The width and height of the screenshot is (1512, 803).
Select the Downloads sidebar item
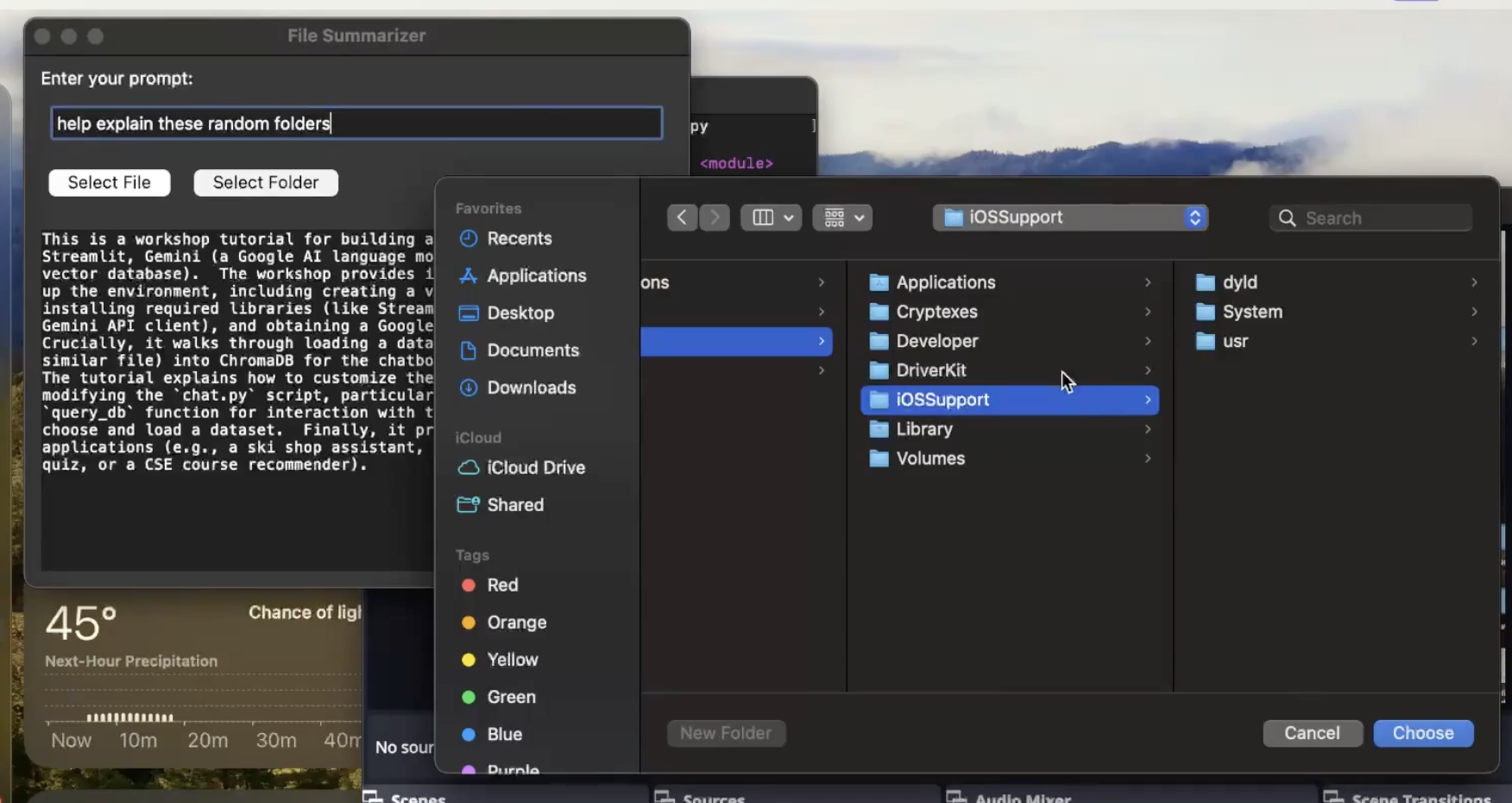530,388
